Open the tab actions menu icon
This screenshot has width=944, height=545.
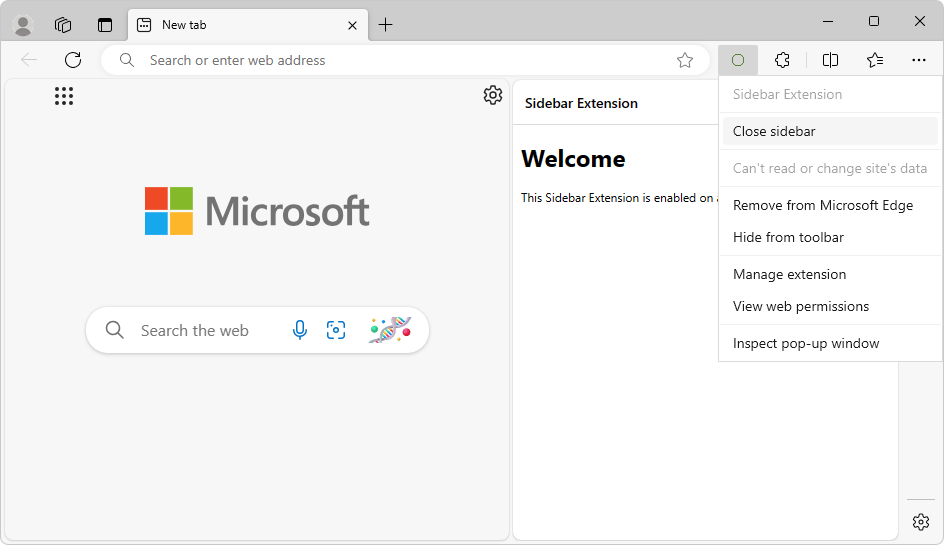click(105, 25)
